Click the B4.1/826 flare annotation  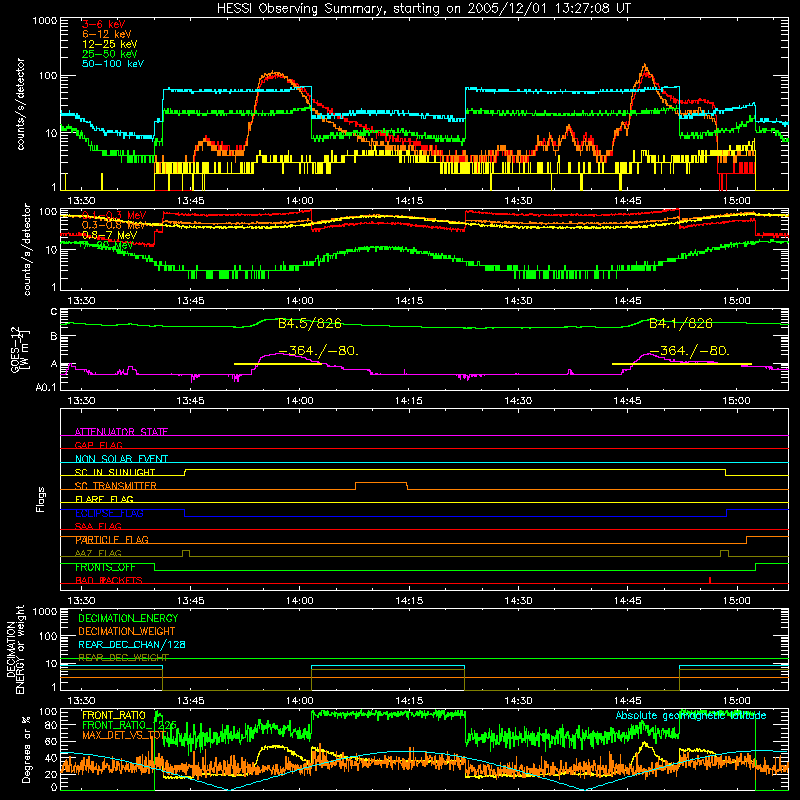tap(681, 323)
